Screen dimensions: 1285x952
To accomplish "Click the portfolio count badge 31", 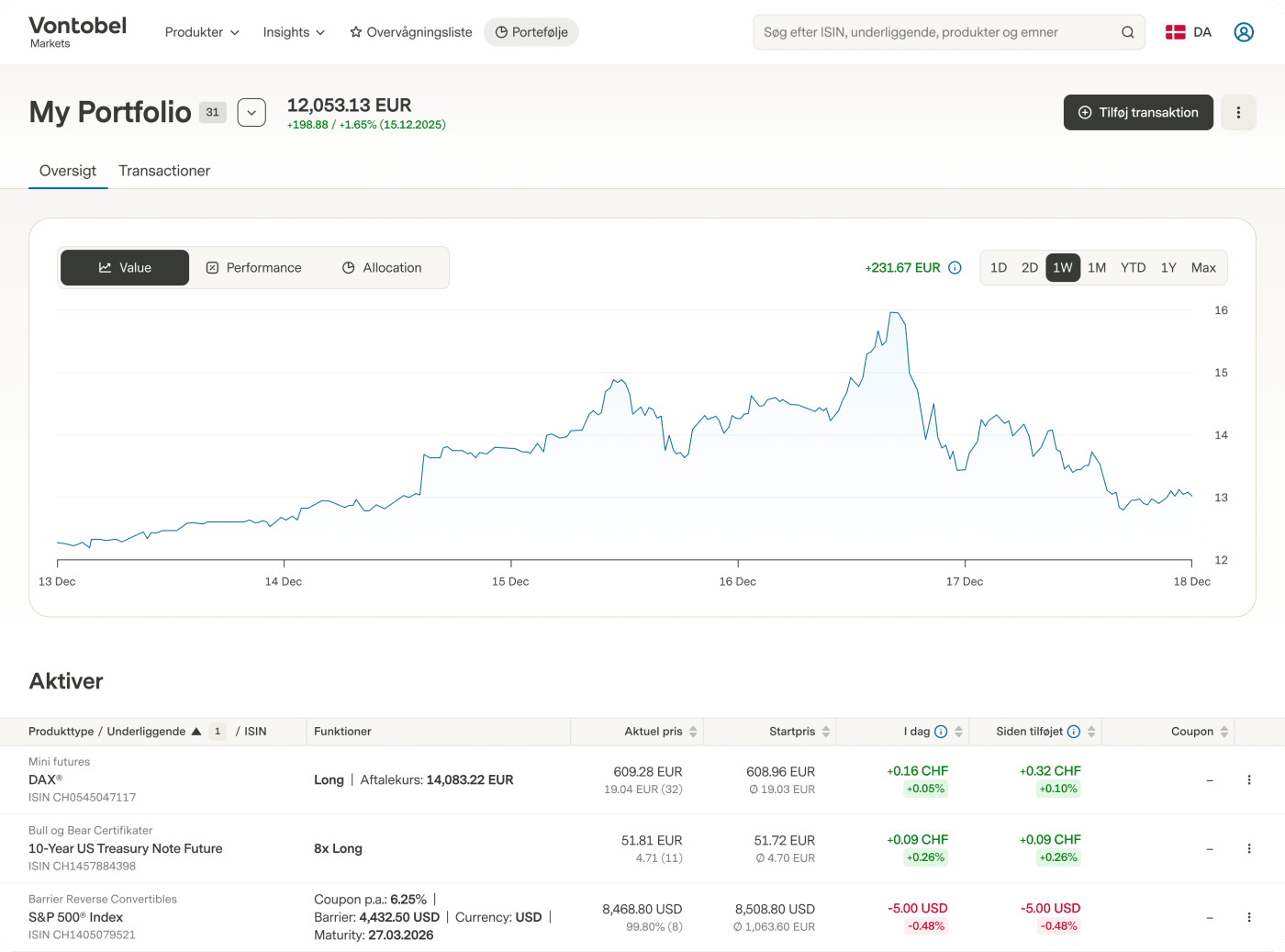I will 213,112.
